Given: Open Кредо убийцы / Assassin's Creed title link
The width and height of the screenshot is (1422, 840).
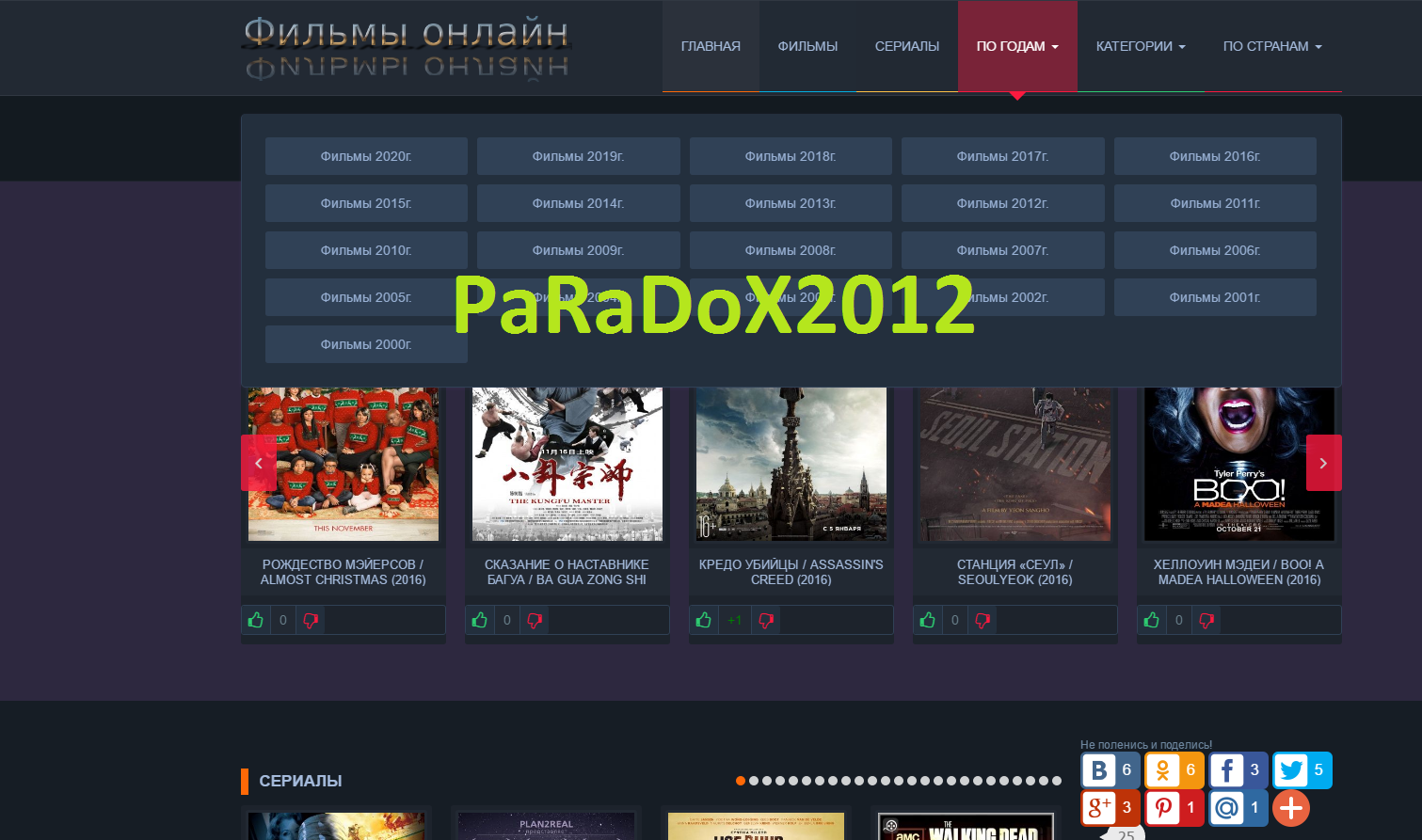Looking at the screenshot, I should coord(791,572).
